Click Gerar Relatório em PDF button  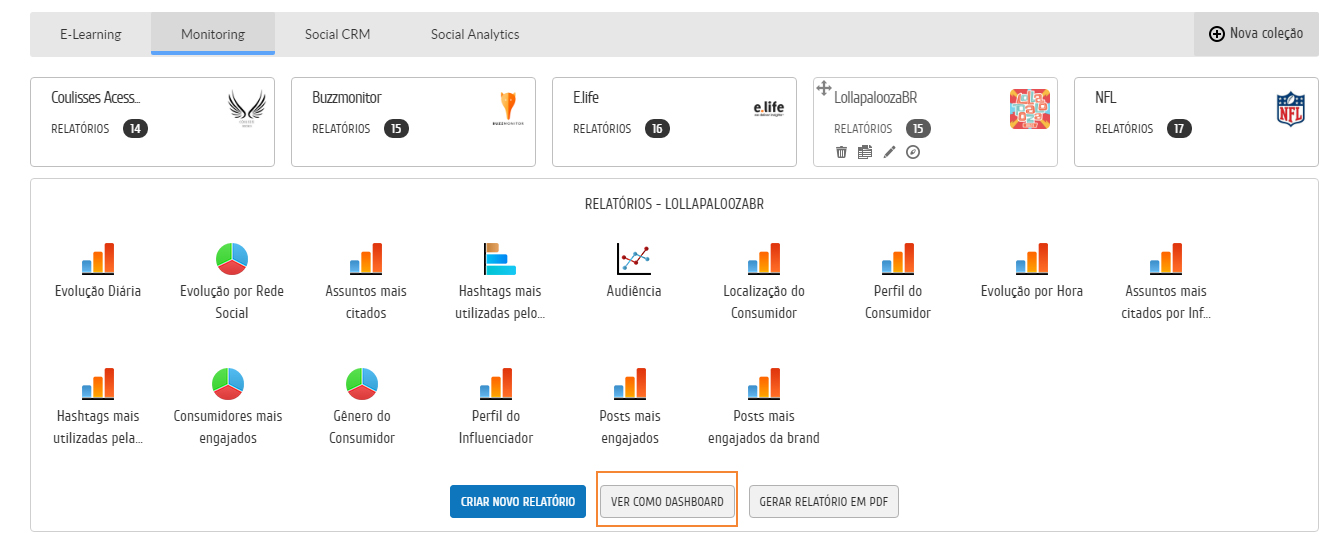pos(824,501)
